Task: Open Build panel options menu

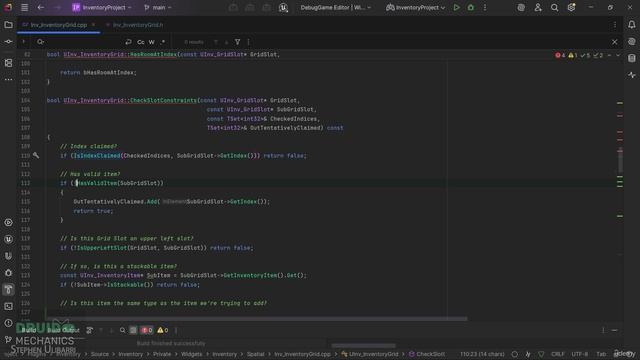Action: tap(603, 330)
